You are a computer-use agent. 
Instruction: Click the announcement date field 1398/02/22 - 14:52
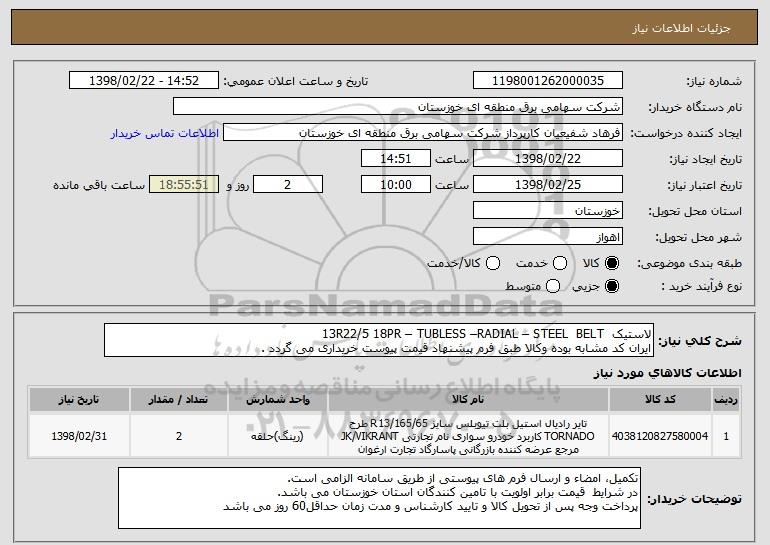coord(144,81)
